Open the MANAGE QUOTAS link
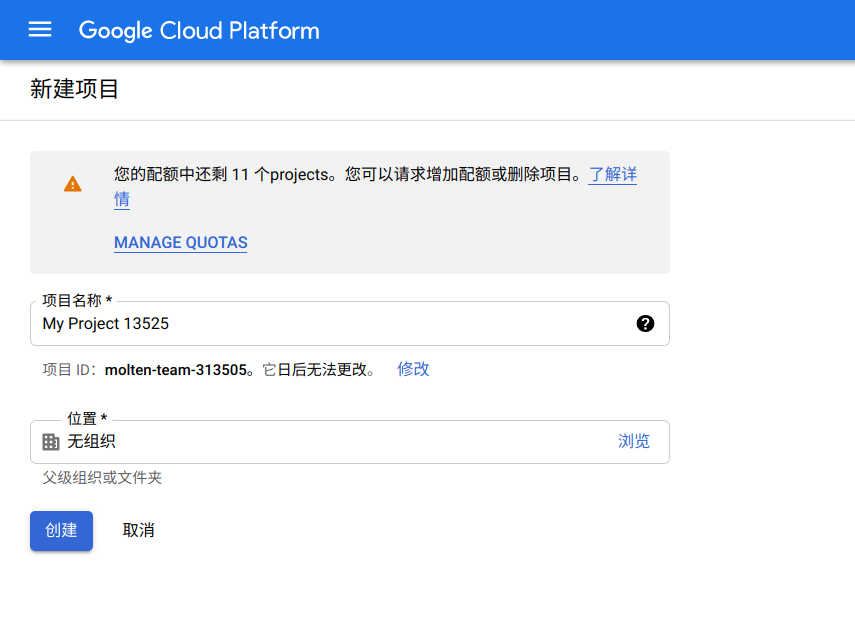Viewport: 855px width, 628px height. pyautogui.click(x=180, y=243)
